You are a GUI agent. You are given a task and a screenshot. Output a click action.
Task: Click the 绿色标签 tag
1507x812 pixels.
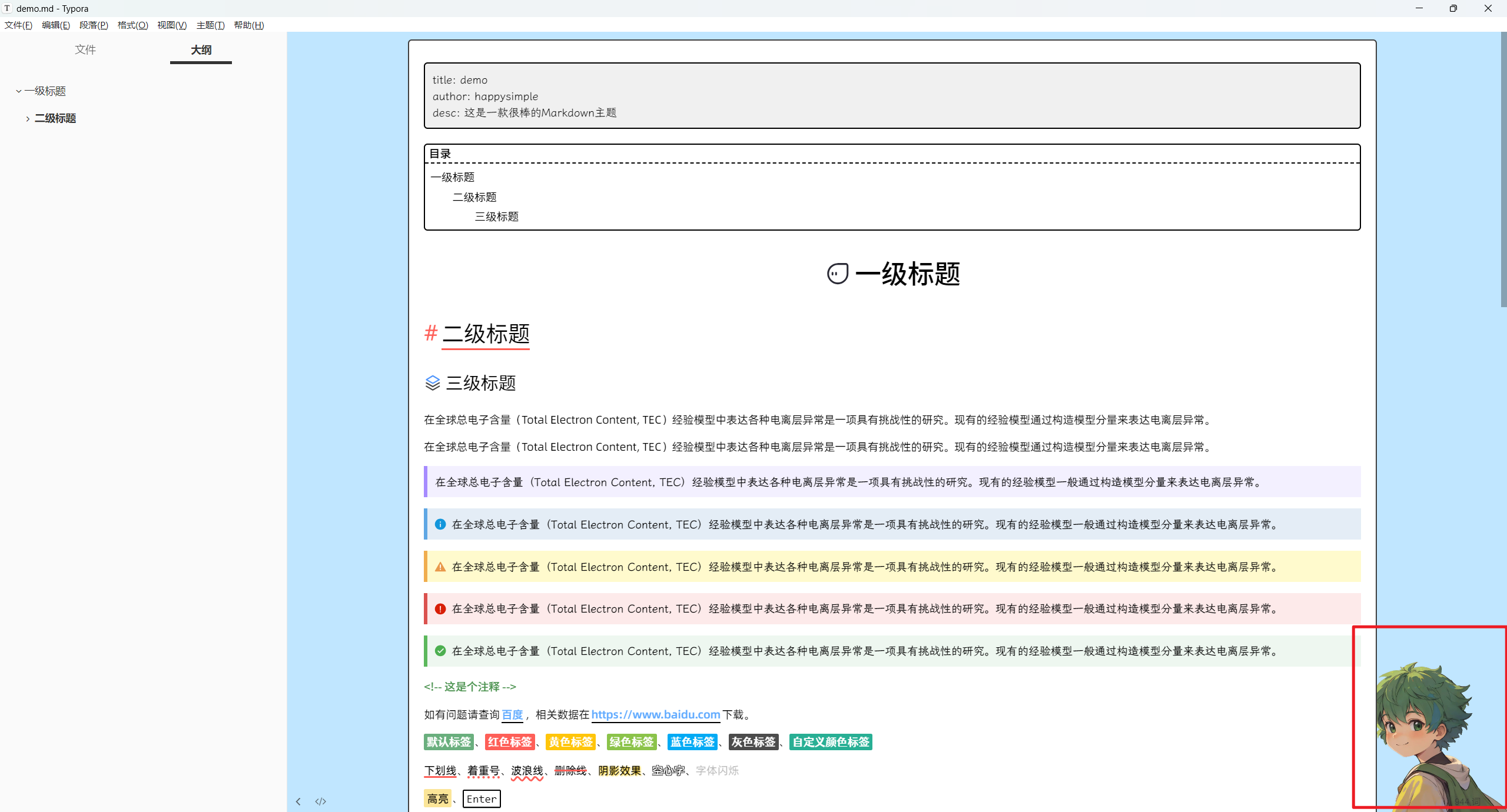632,742
